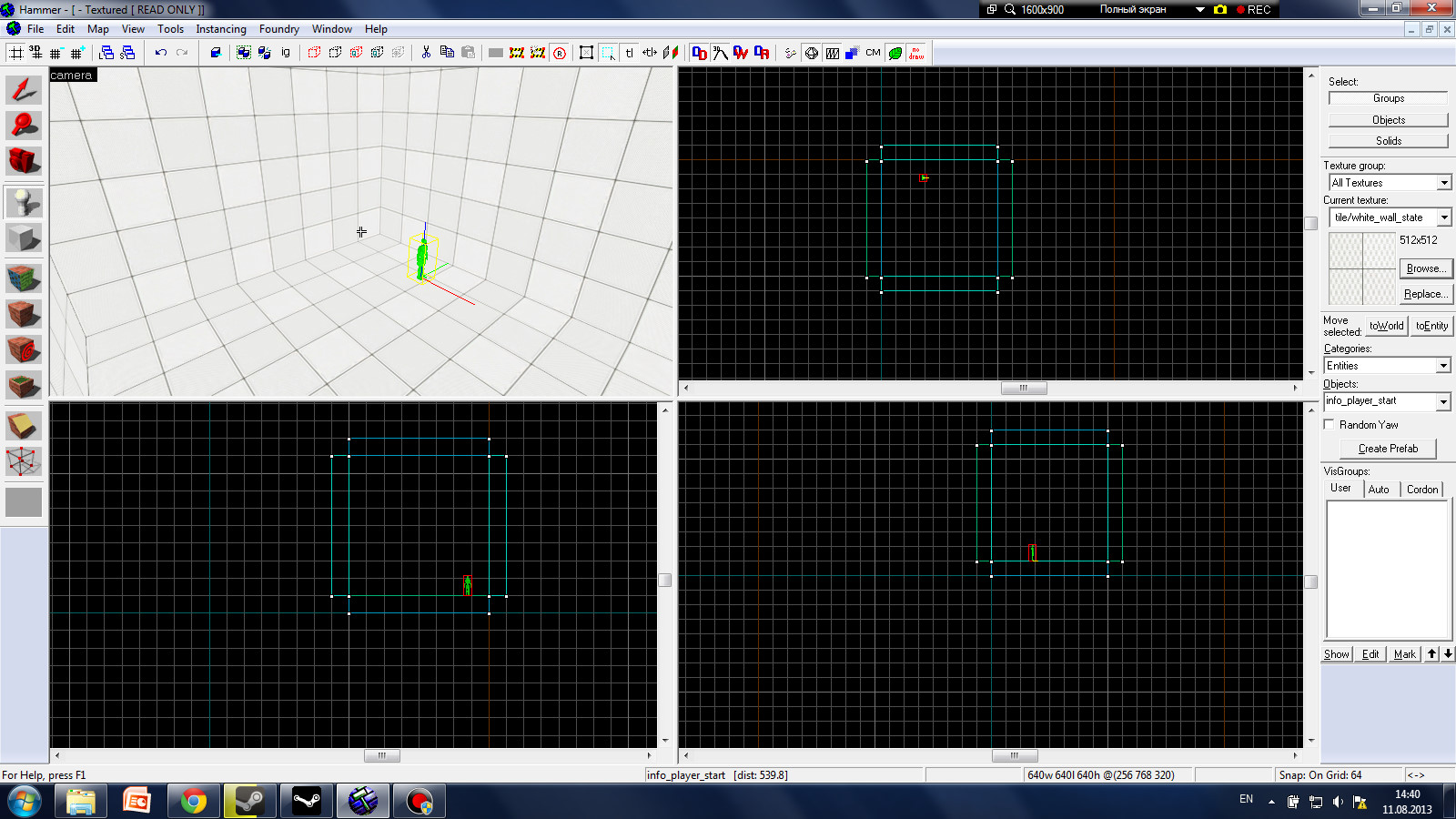Click the Carve with selected objects icon
Image resolution: width=1456 pixels, height=819 pixels.
coord(216,53)
